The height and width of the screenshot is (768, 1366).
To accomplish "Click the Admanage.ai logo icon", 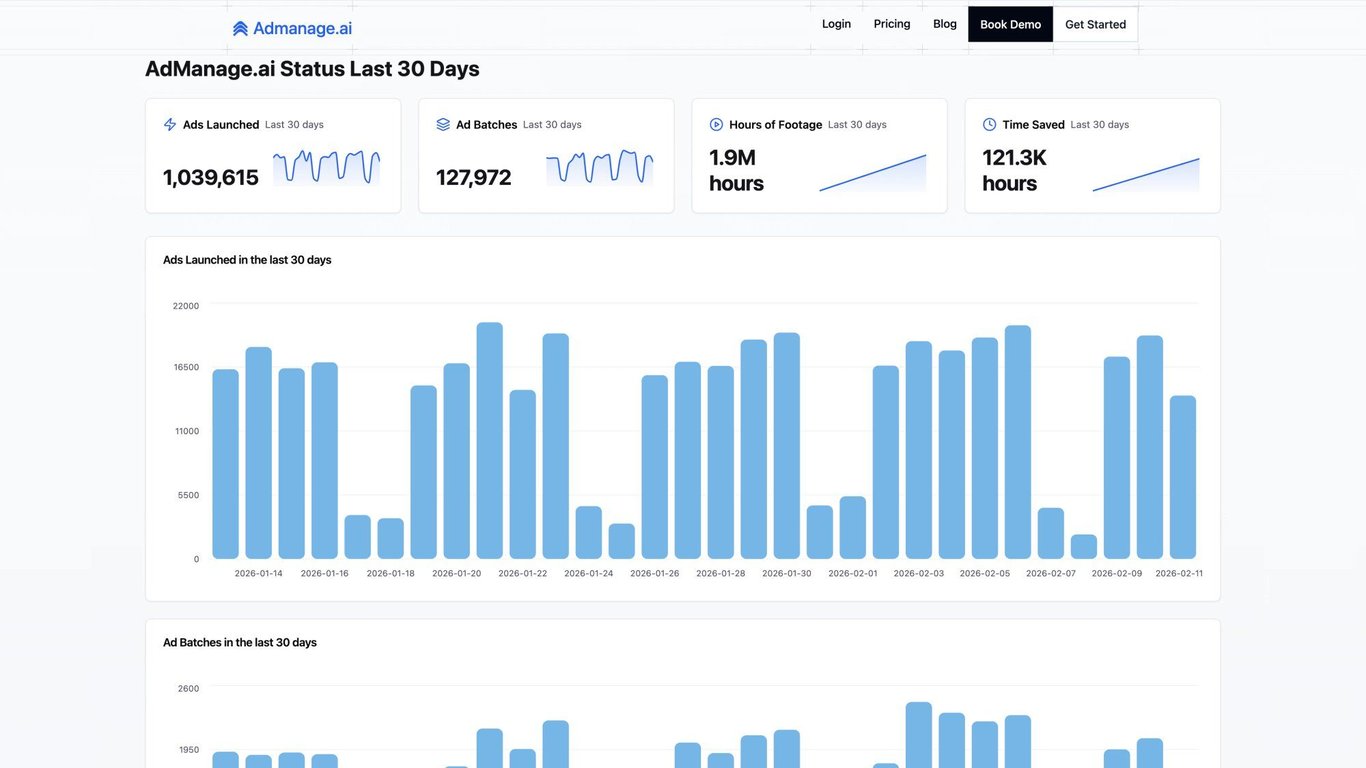I will pos(240,29).
